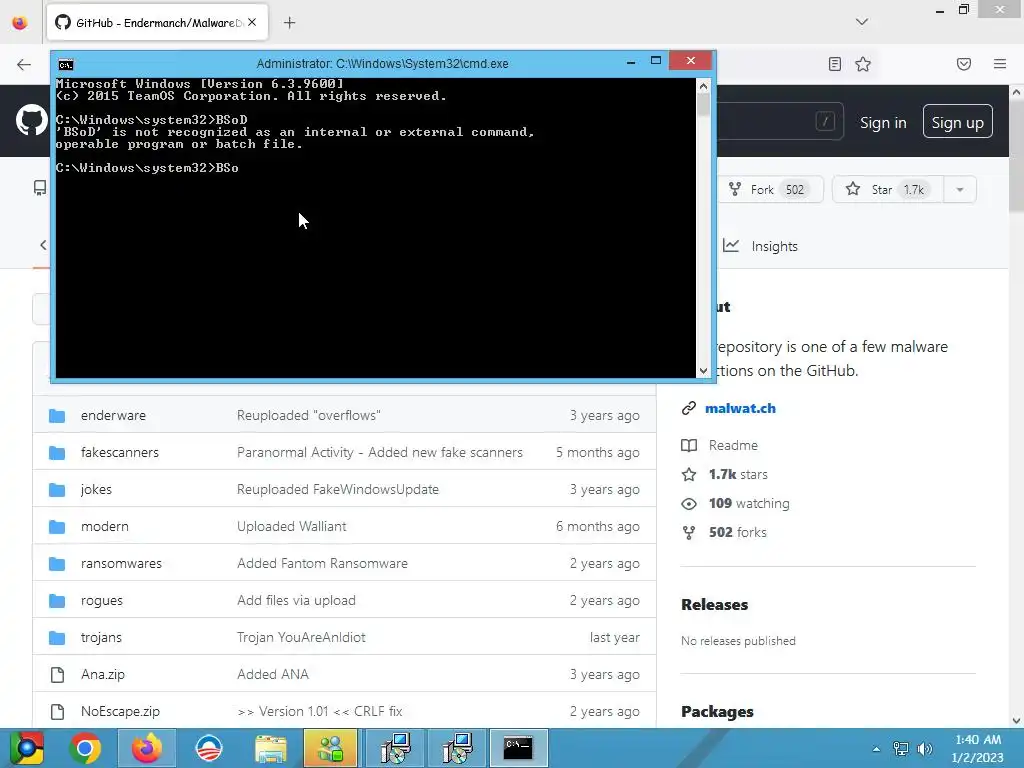1024x768 pixels.
Task: Click file icon next to NoEscape.zip
Action: tap(57, 711)
